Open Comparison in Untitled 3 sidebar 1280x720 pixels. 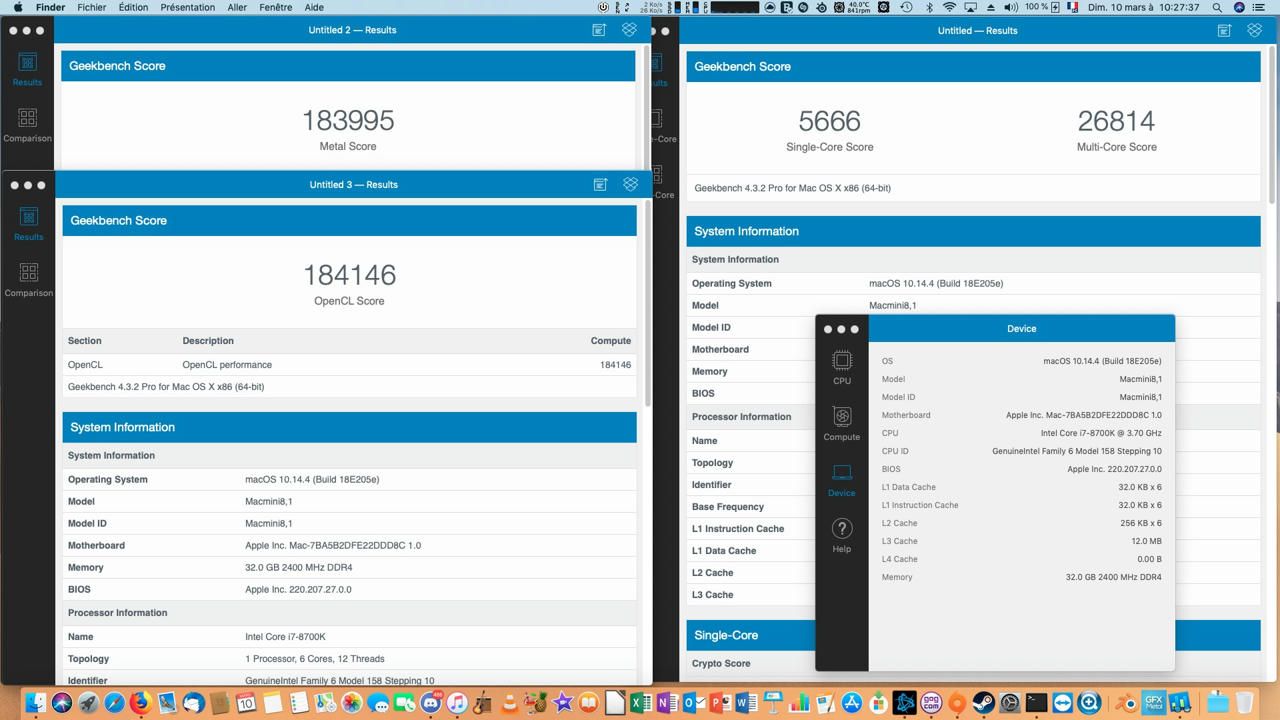[x=28, y=281]
